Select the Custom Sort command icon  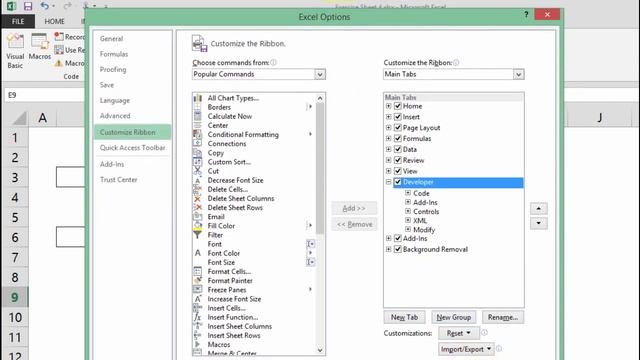[x=198, y=162]
